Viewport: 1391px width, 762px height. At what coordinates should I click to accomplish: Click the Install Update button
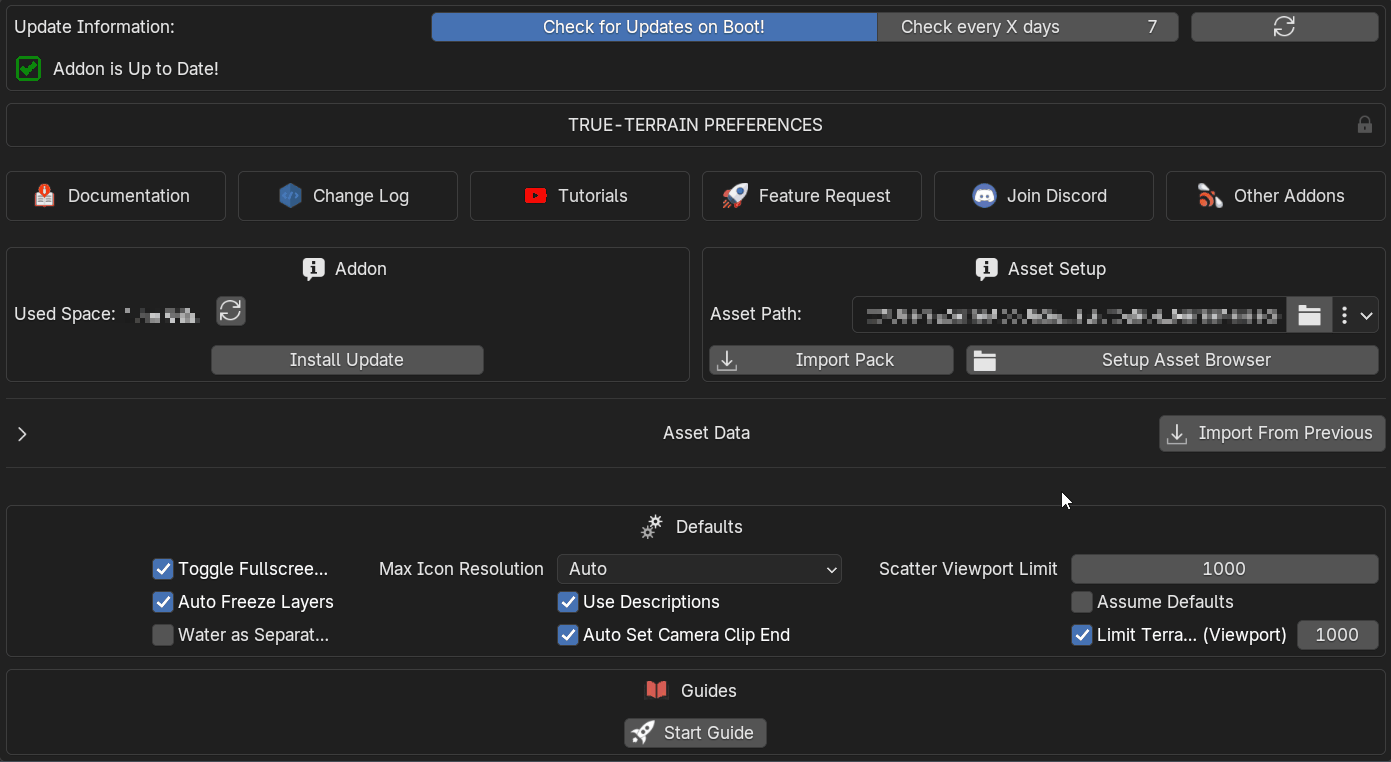[x=347, y=360]
